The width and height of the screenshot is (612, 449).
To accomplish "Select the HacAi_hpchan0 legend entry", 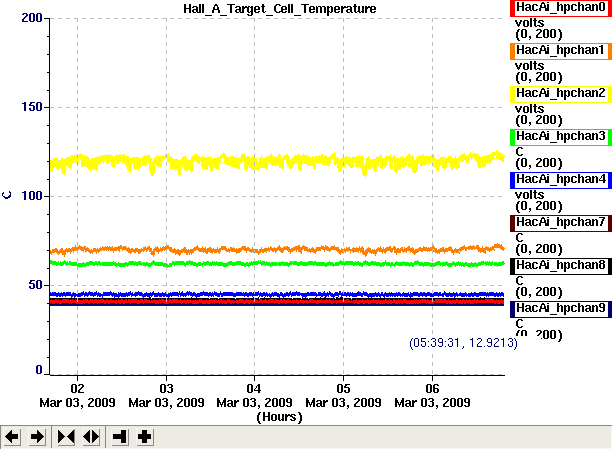I will [x=561, y=8].
